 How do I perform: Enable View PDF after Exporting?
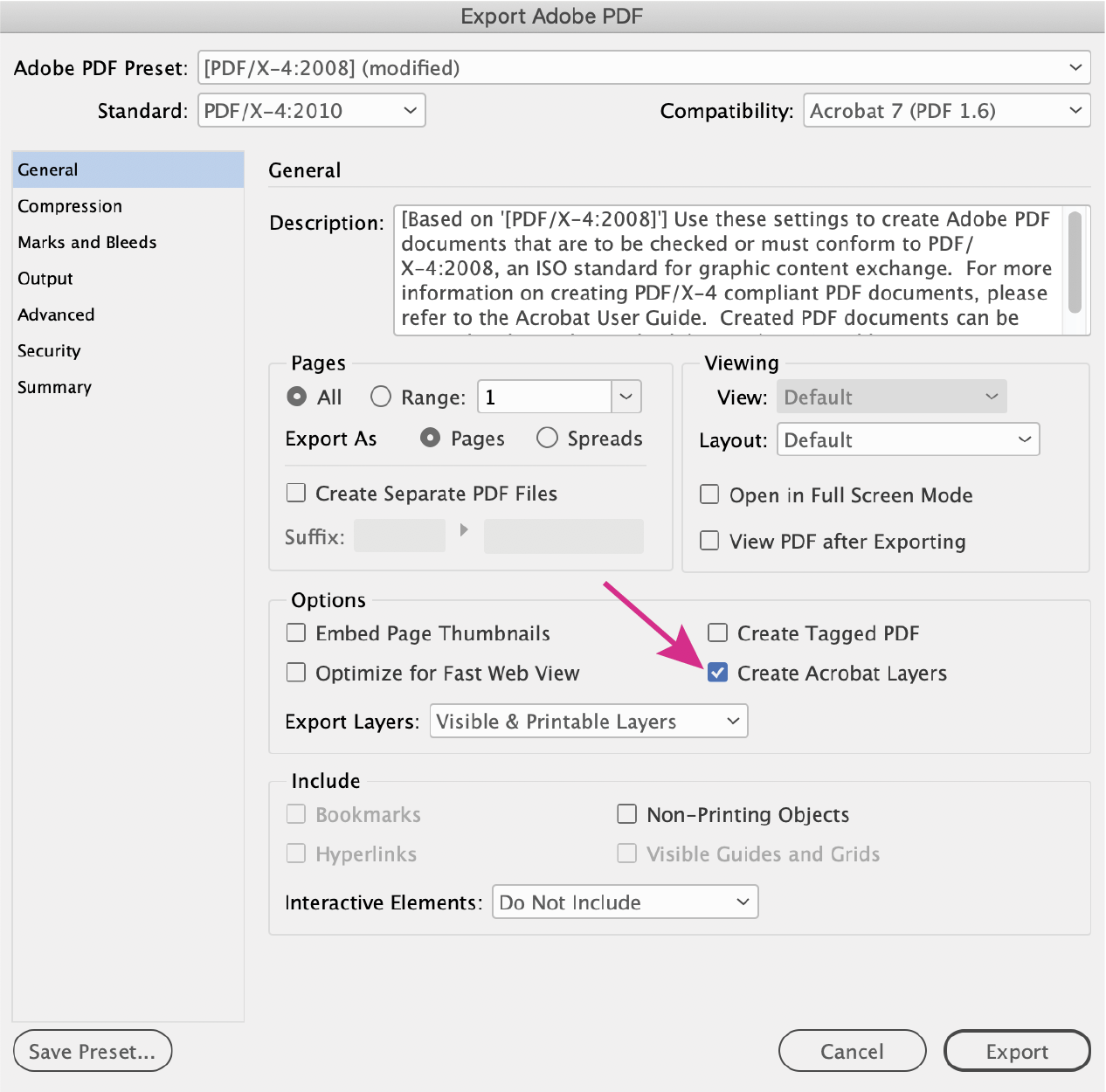coord(709,541)
